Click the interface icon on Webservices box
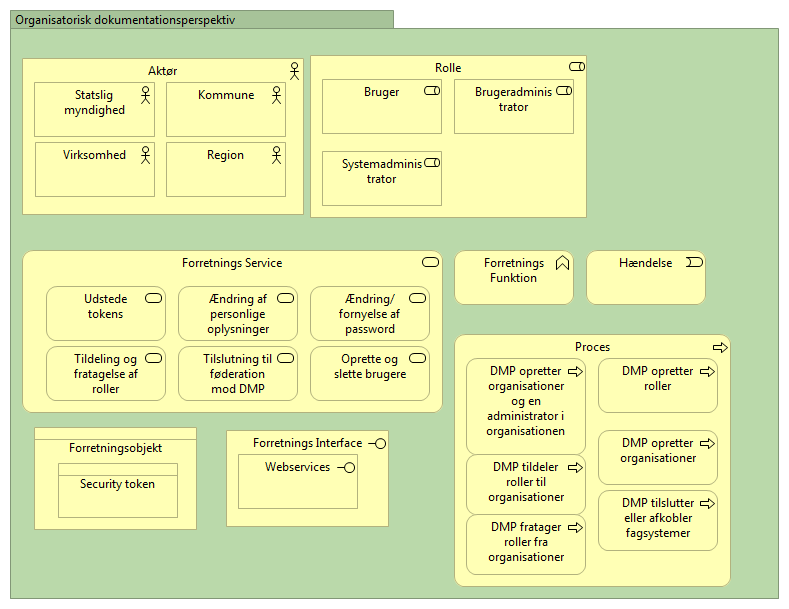The width and height of the screenshot is (789, 609). pyautogui.click(x=346, y=468)
